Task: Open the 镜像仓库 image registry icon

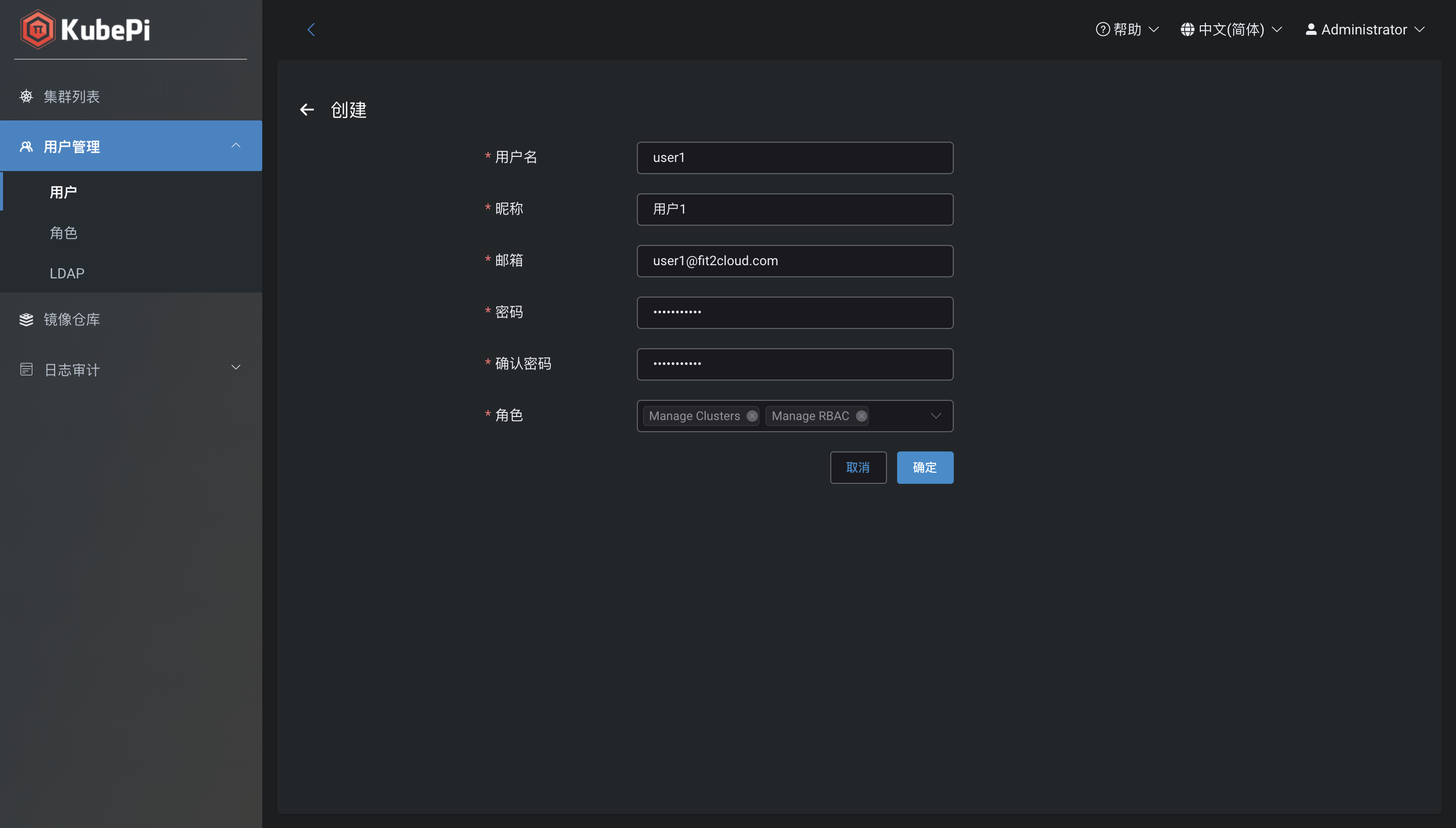Action: point(26,319)
